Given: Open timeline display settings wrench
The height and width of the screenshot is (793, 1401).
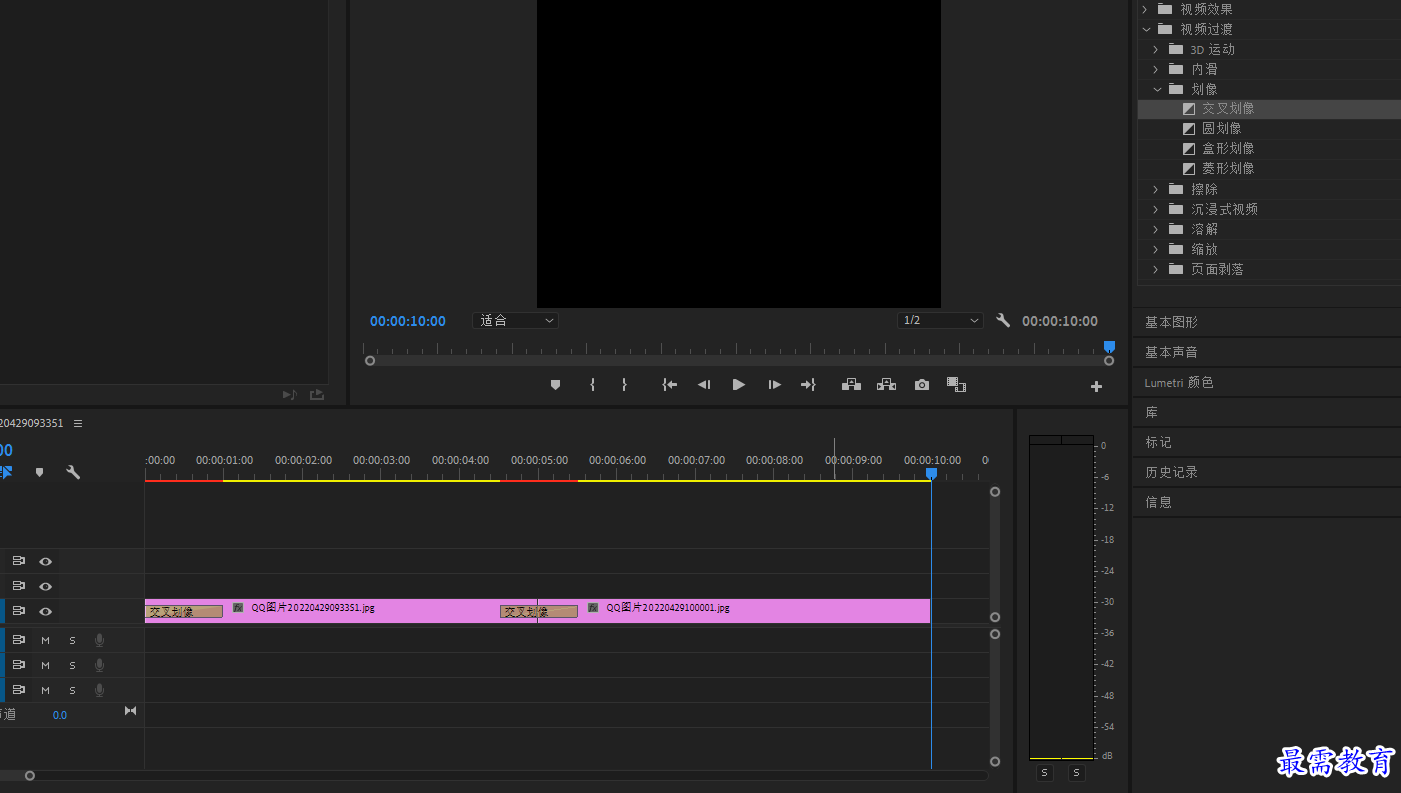Looking at the screenshot, I should (x=73, y=472).
